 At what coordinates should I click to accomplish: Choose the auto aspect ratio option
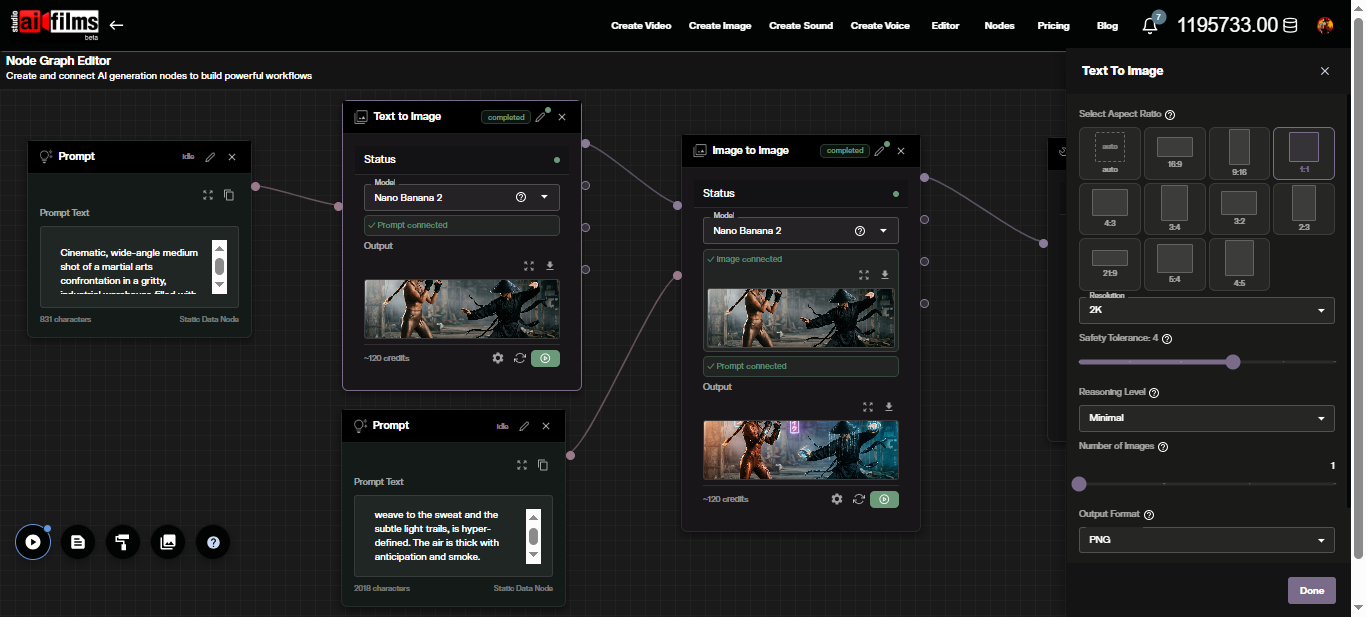1109,153
